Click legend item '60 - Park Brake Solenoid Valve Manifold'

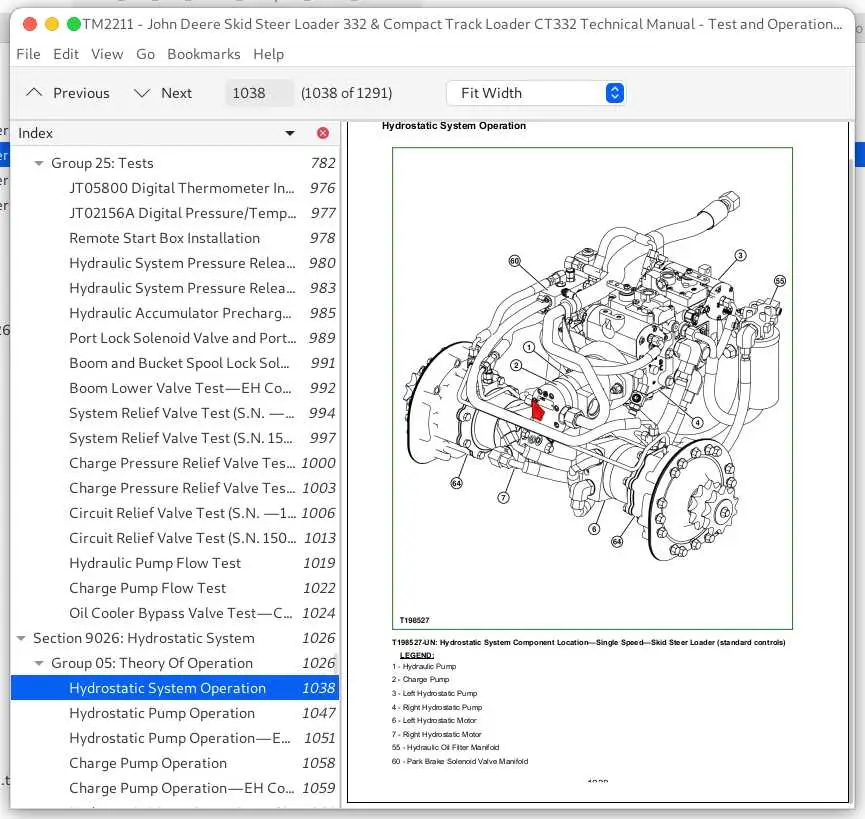460,761
